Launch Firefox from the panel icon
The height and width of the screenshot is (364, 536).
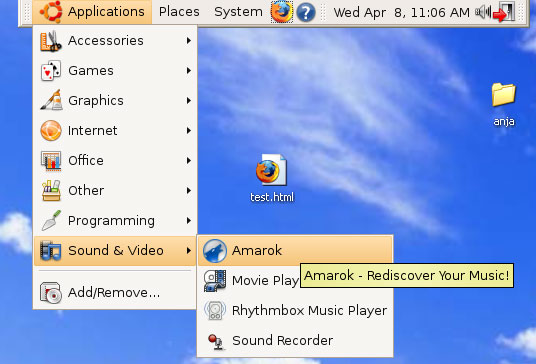pyautogui.click(x=282, y=12)
